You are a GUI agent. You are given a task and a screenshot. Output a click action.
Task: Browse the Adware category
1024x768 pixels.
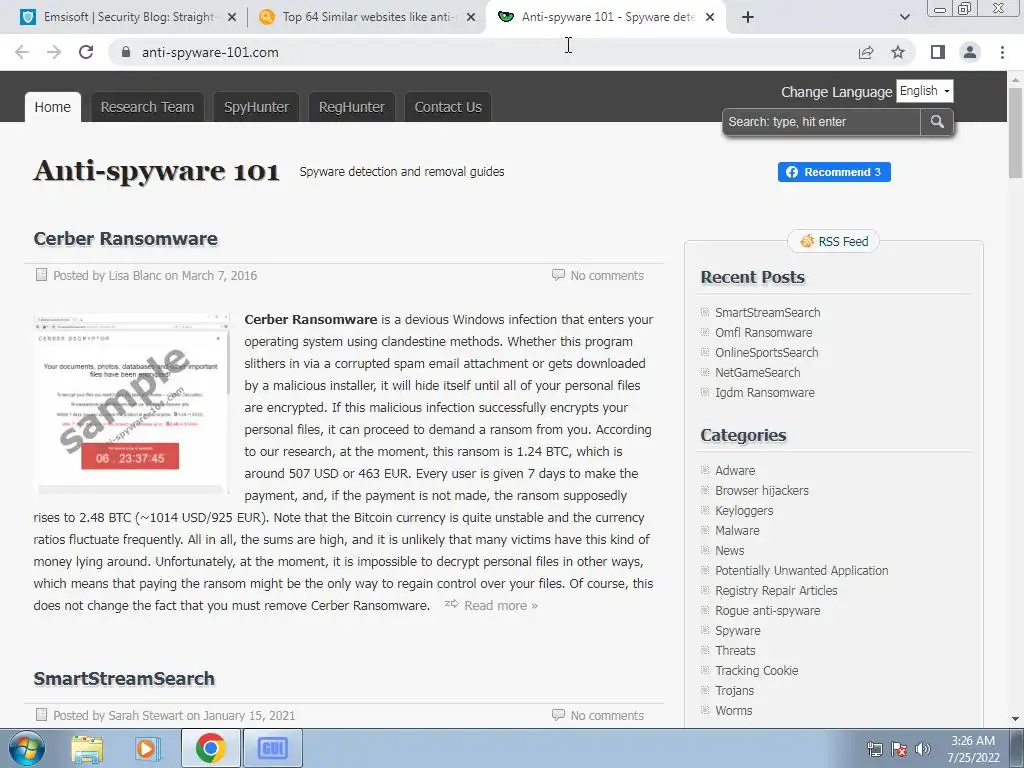pos(735,471)
